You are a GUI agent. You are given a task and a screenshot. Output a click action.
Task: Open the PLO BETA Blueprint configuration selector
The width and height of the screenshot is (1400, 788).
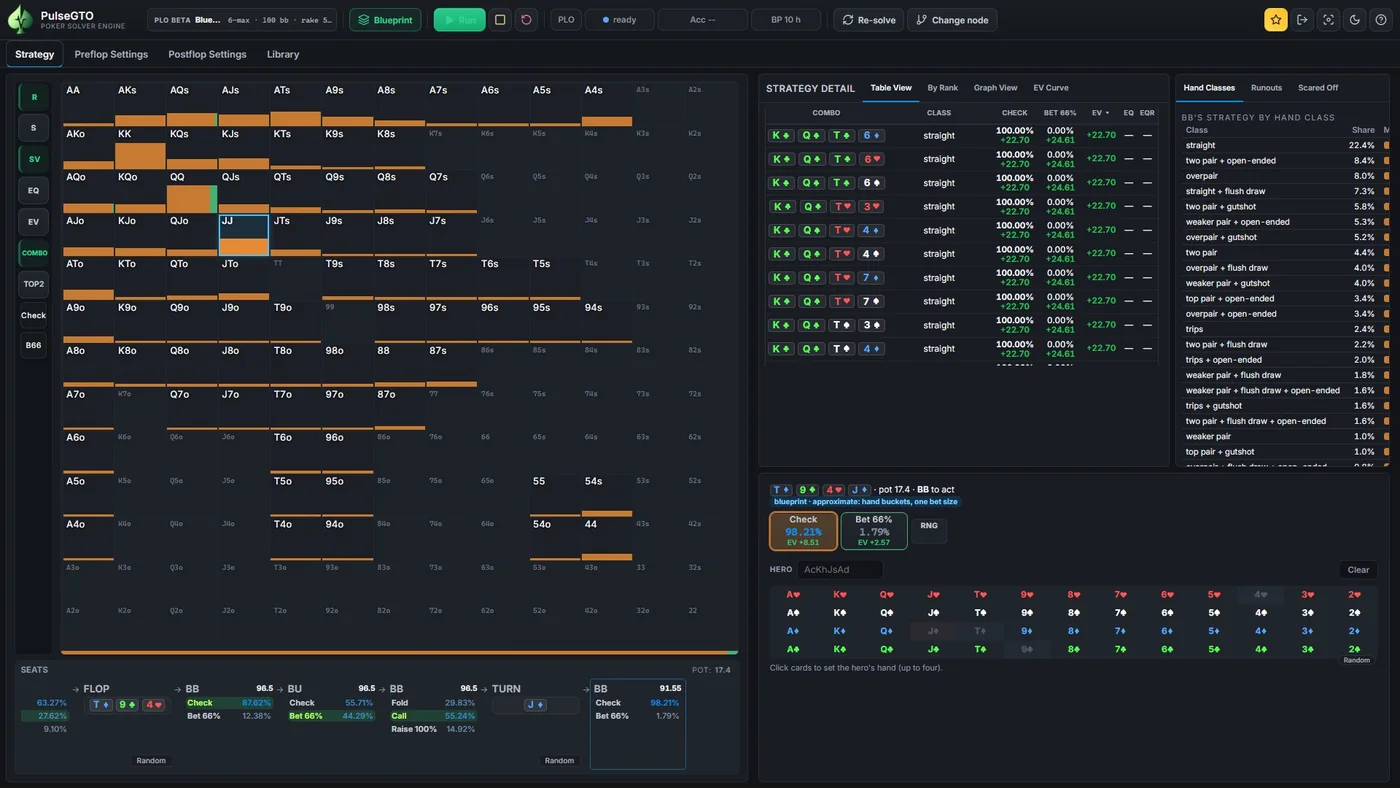242,20
